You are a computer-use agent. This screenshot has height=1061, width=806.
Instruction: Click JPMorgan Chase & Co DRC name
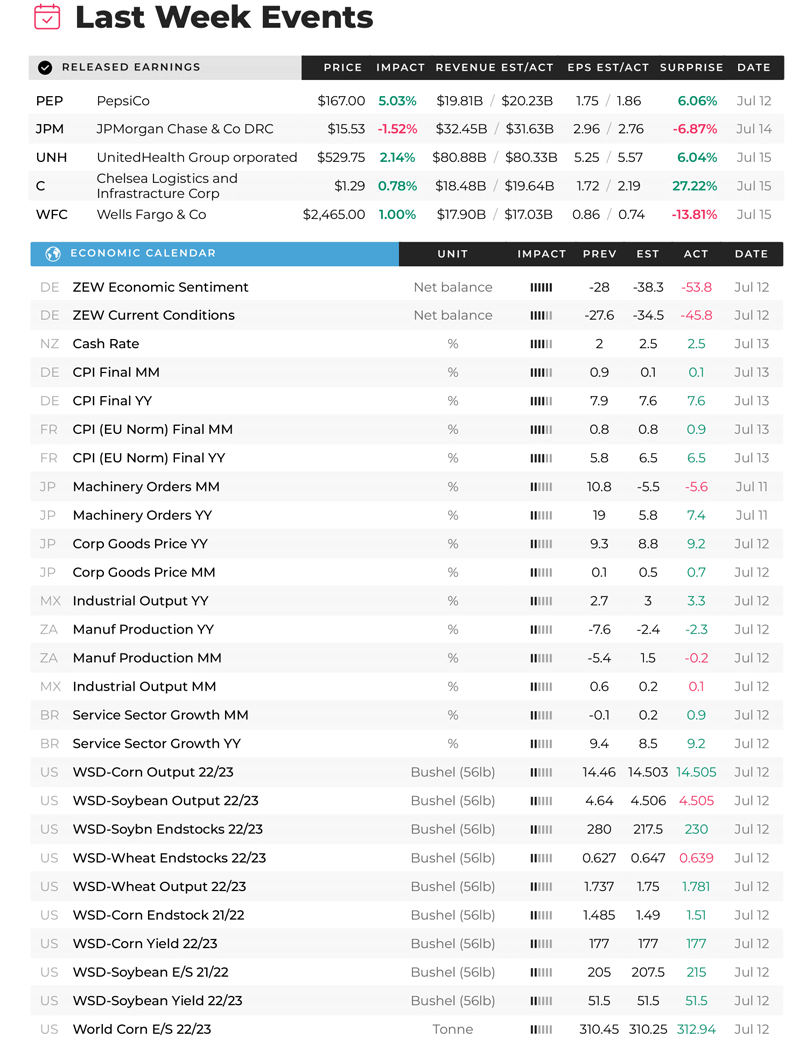coord(185,129)
